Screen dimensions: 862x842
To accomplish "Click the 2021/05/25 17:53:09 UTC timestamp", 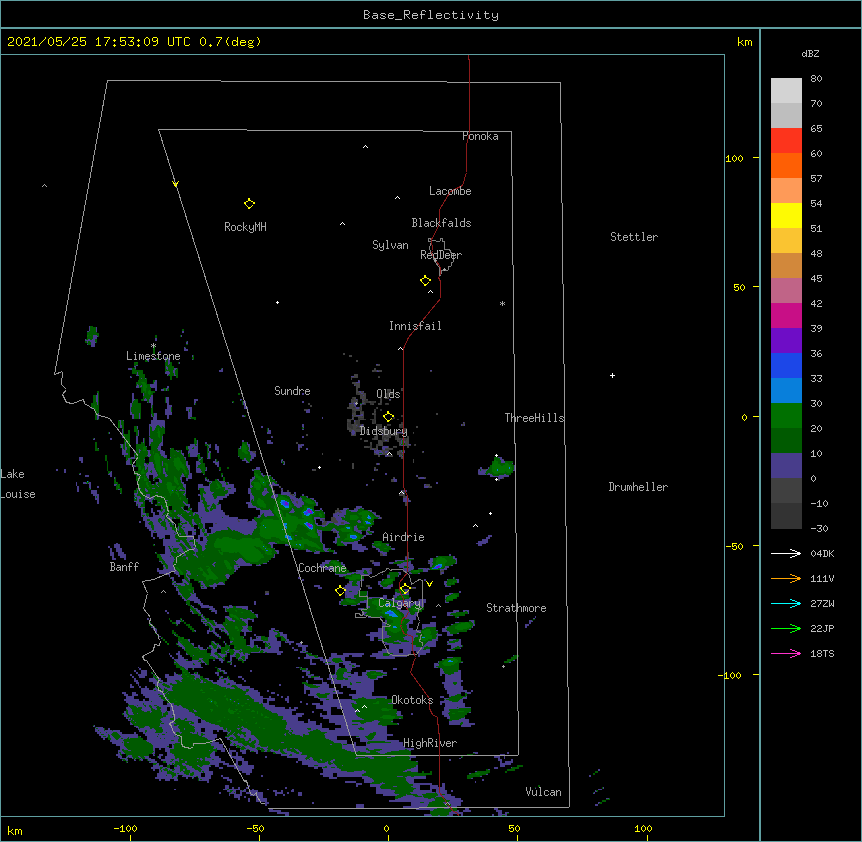I will pyautogui.click(x=99, y=42).
